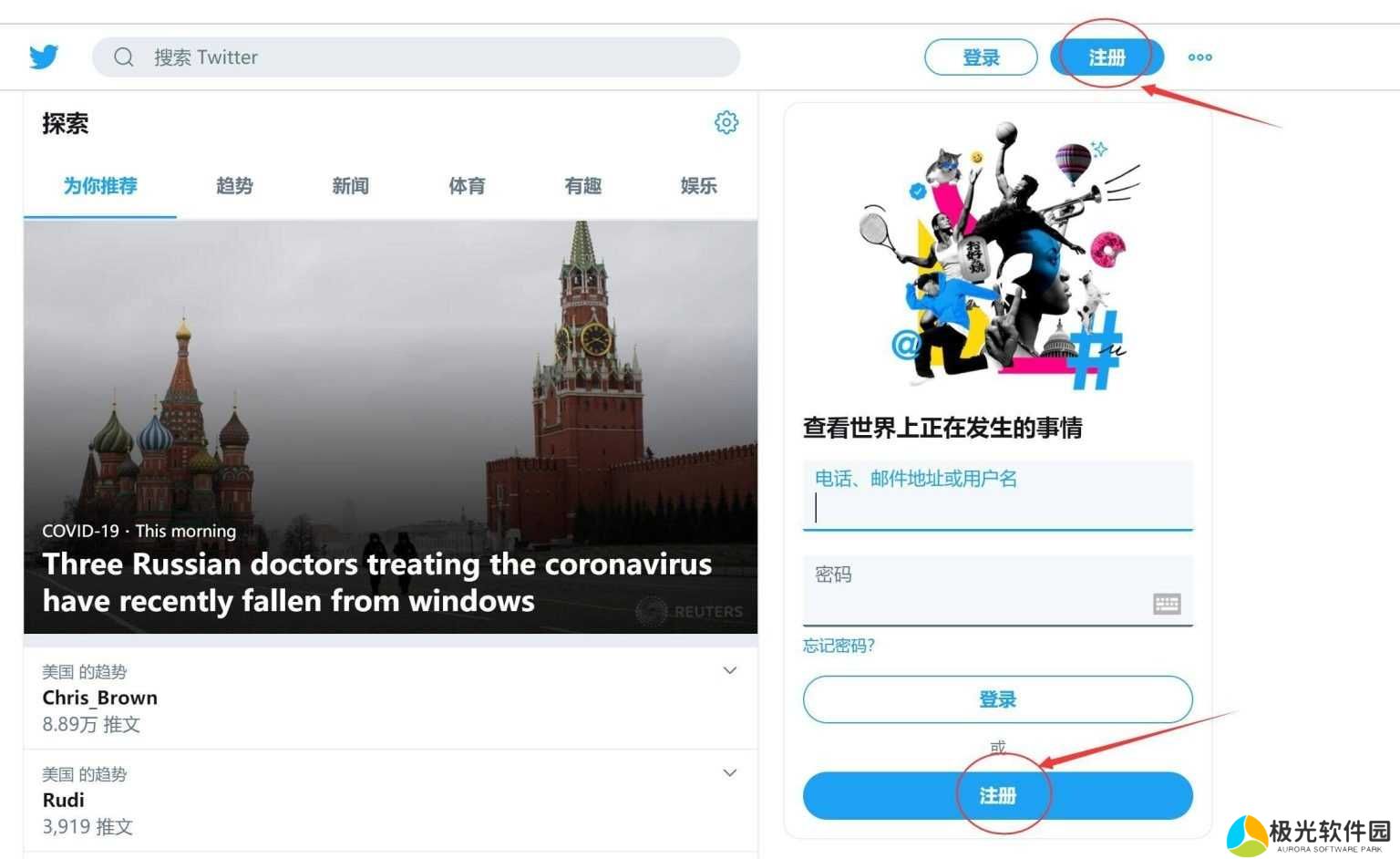Open the 体育 tab
1400x859 pixels.
pos(467,186)
